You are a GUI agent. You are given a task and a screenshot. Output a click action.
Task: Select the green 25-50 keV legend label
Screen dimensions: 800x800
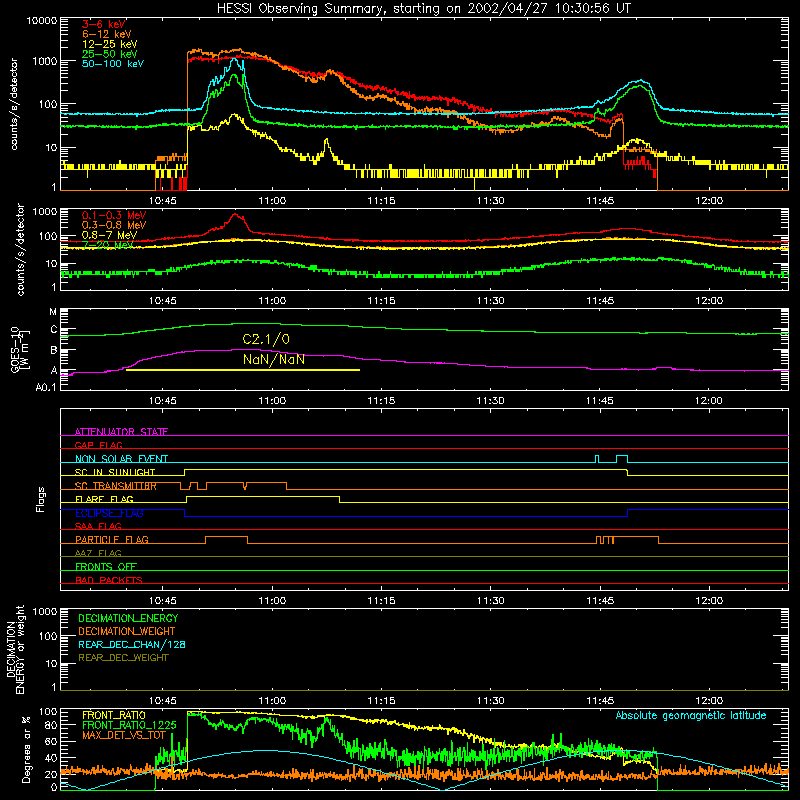point(110,54)
